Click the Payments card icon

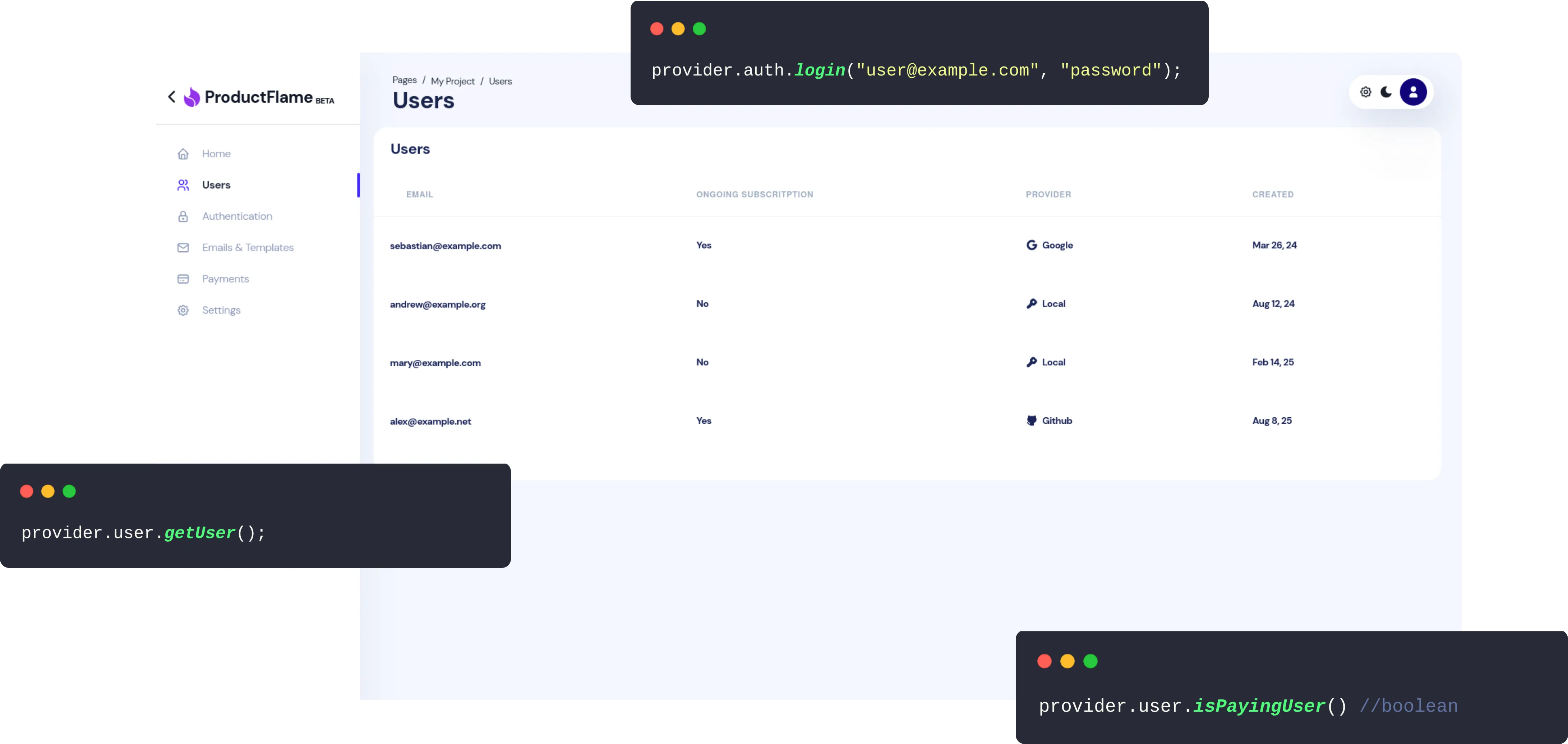[183, 279]
